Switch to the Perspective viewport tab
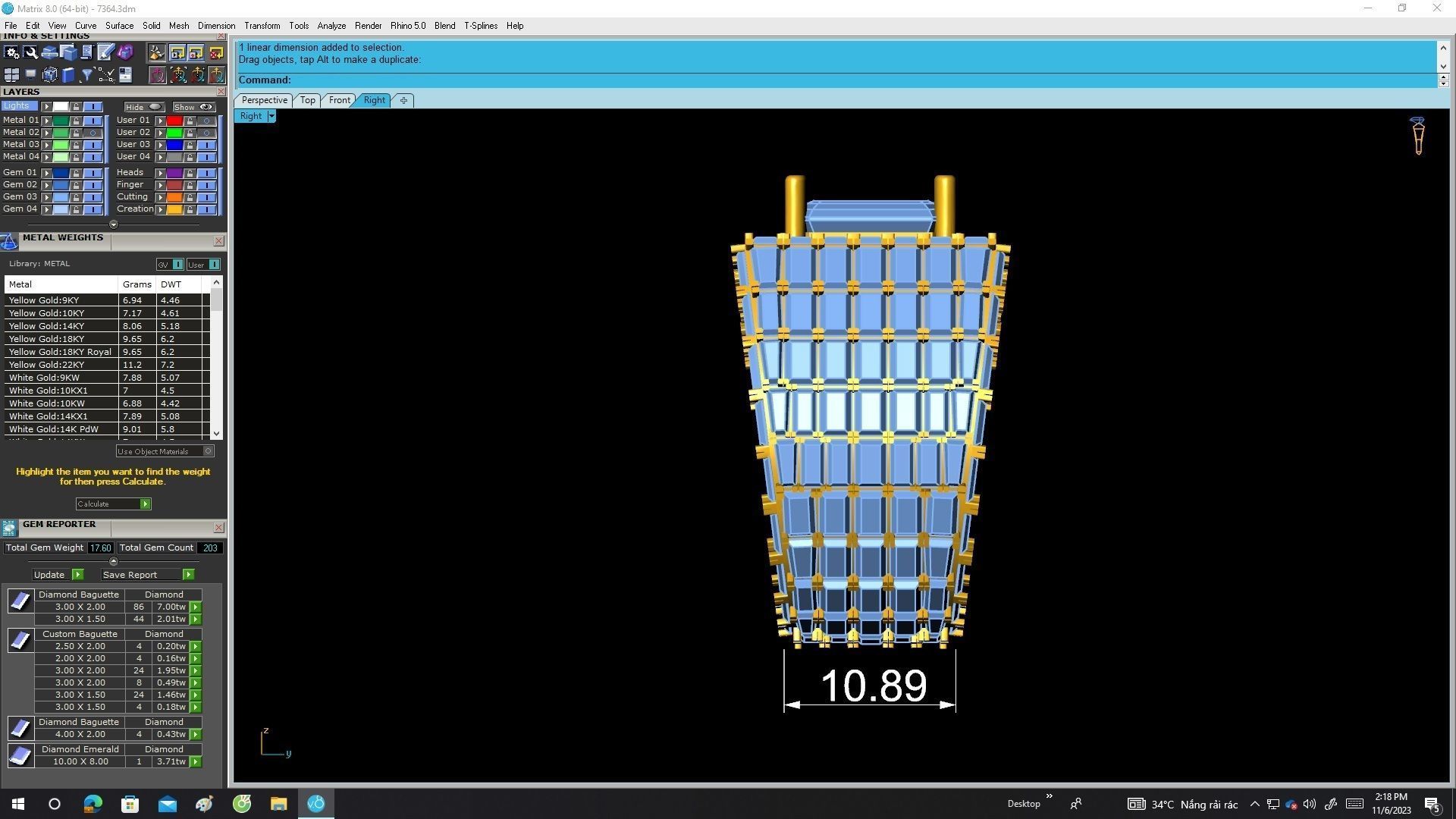Screen dimensions: 1456x819 point(264,100)
